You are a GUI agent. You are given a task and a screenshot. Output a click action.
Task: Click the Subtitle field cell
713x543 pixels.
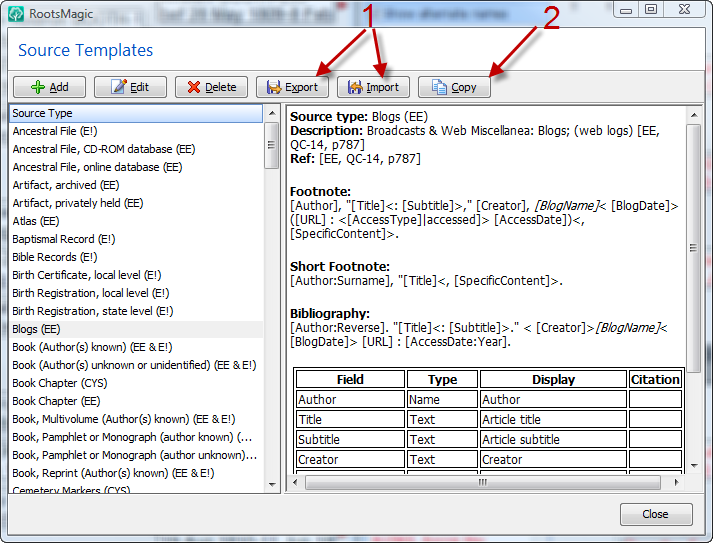click(350, 439)
